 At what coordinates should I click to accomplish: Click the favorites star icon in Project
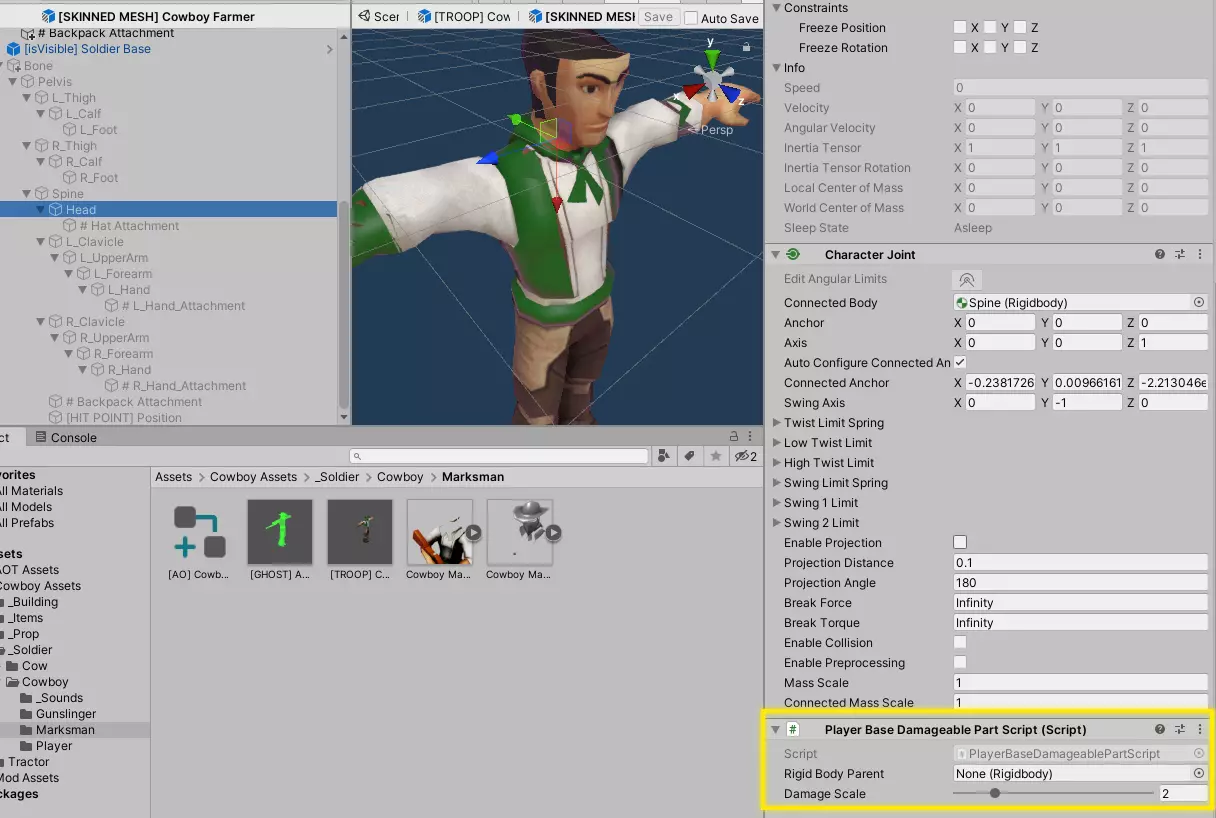click(716, 456)
